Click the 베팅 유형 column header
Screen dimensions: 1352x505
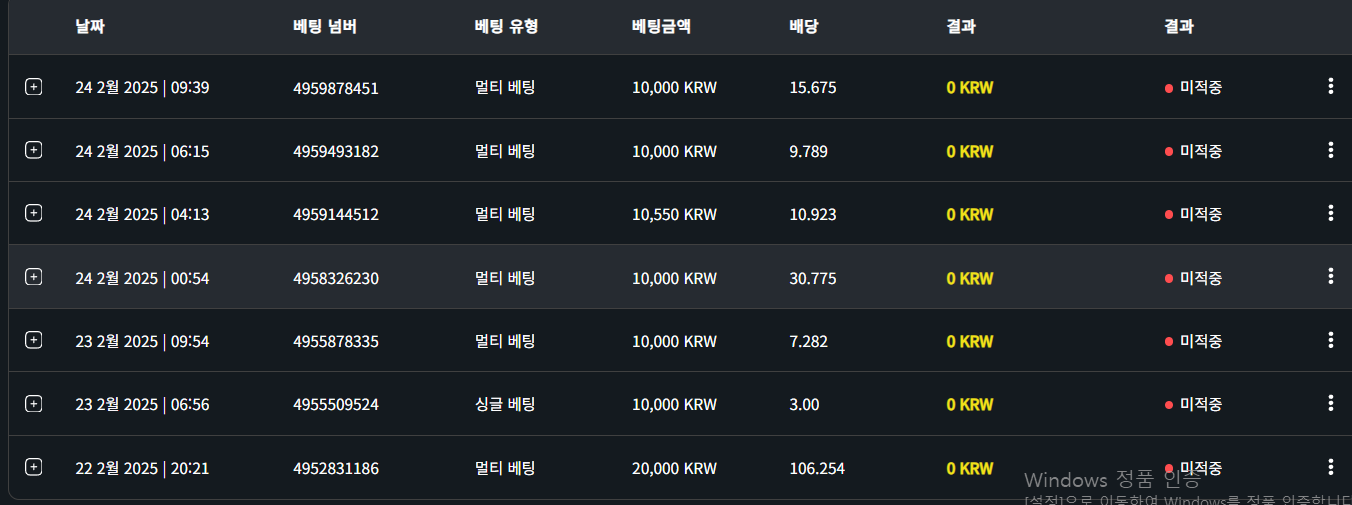click(x=506, y=27)
